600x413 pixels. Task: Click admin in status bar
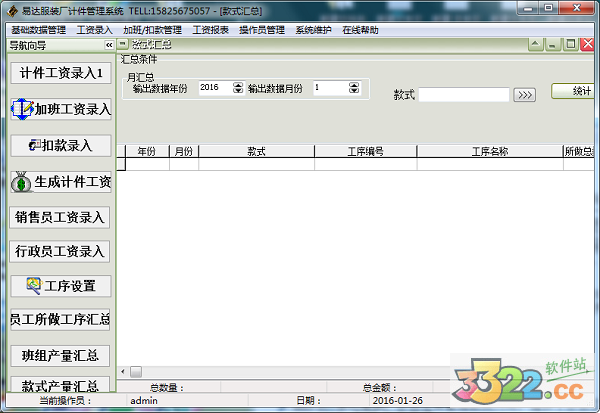pyautogui.click(x=144, y=401)
